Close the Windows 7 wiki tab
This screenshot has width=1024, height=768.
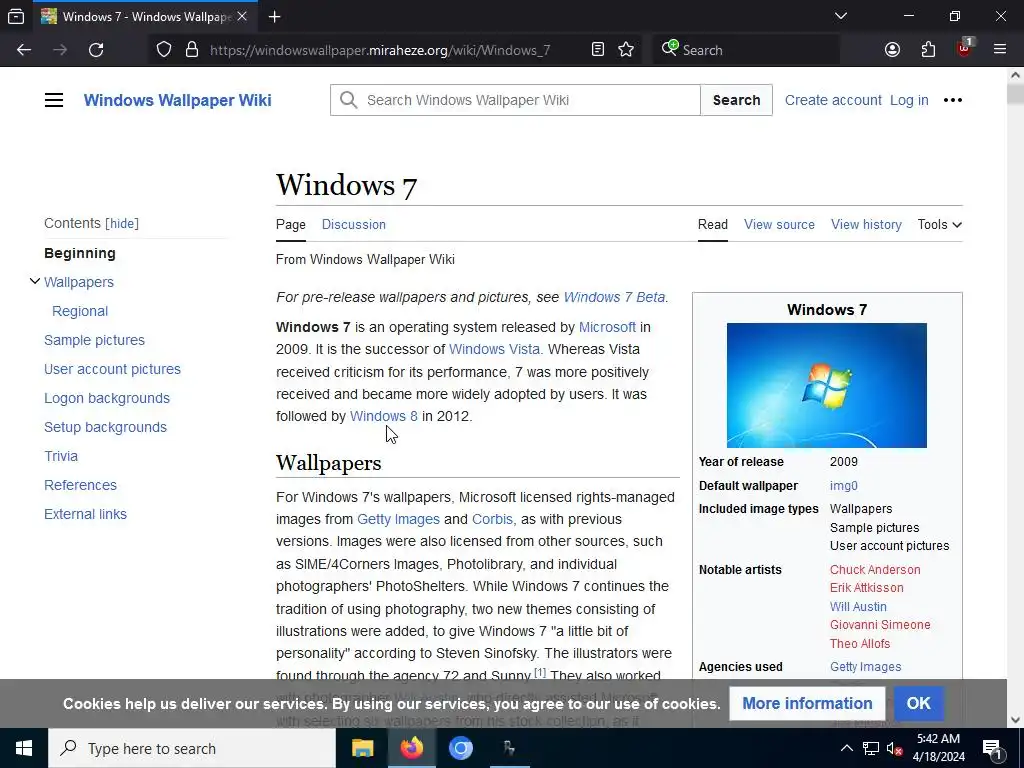[x=242, y=16]
